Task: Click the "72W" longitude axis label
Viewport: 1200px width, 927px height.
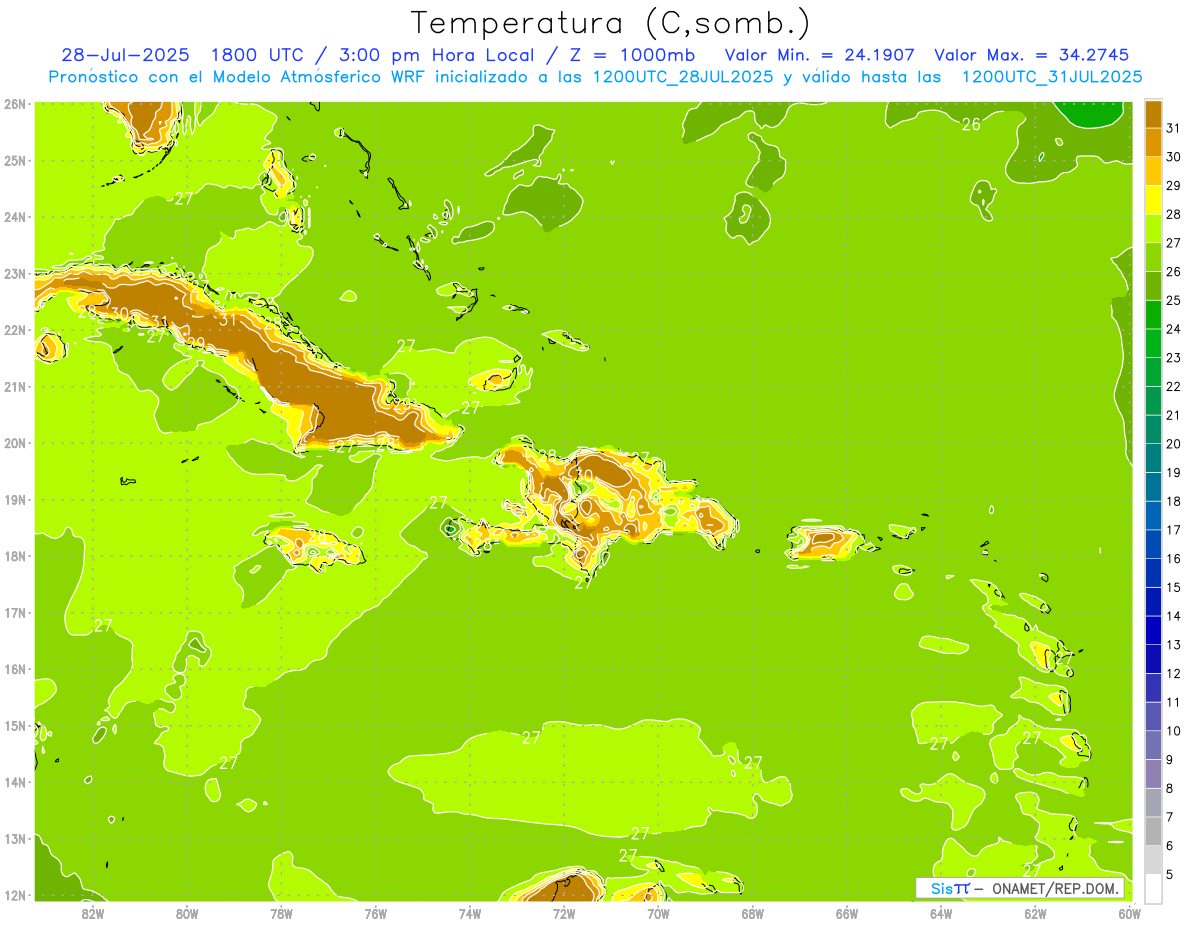Action: tap(564, 913)
